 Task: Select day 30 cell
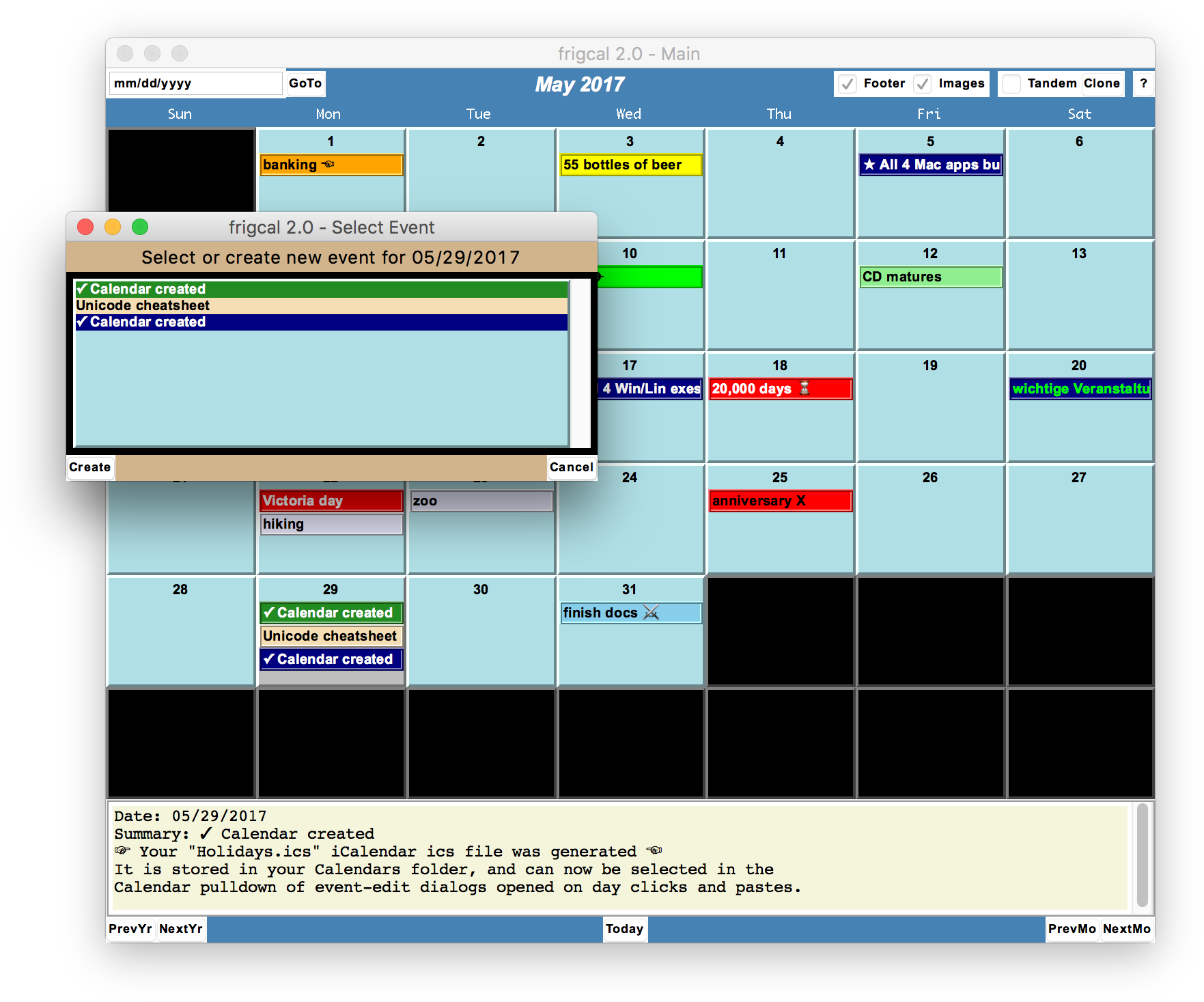481,631
